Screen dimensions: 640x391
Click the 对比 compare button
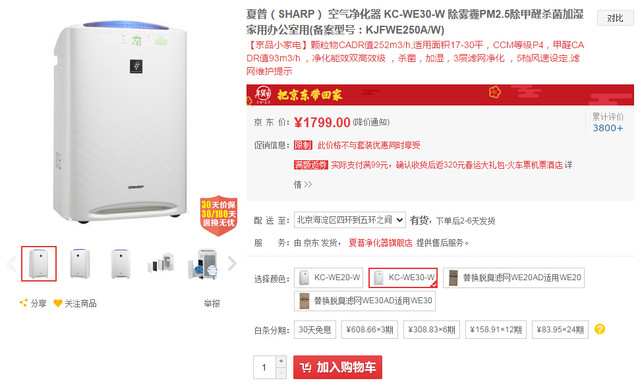[615, 18]
